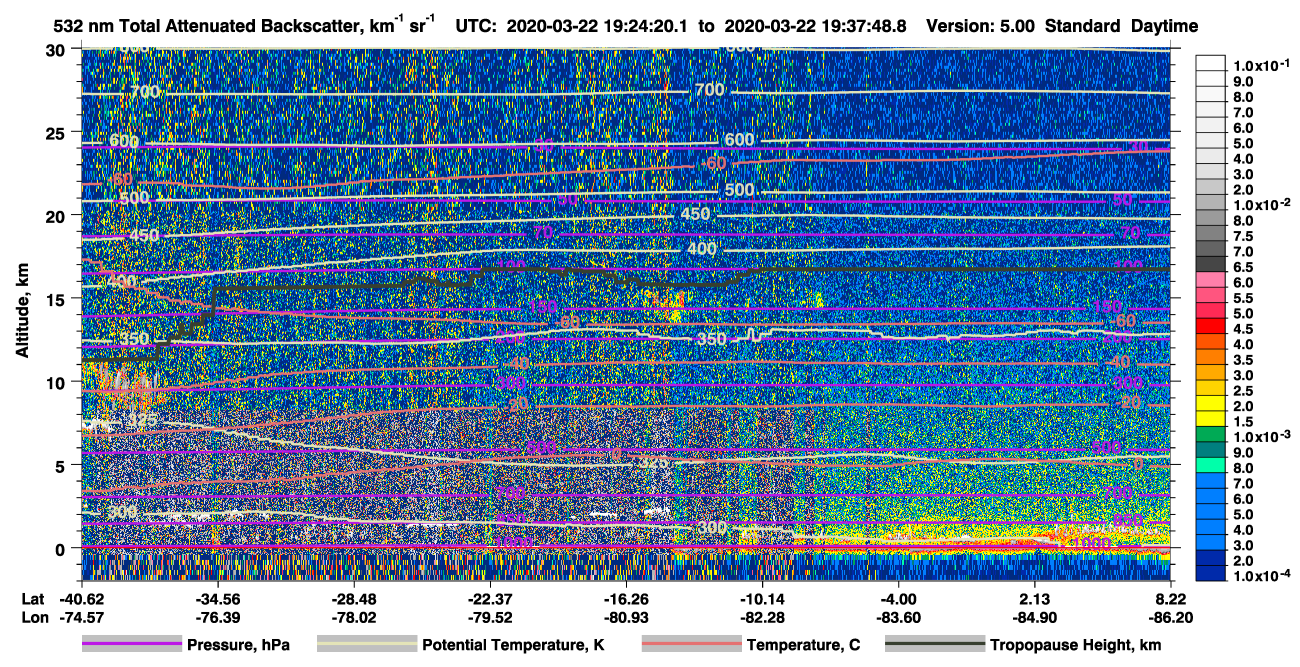1300x667 pixels.
Task: Select the start time '2020-03-22 19:24:20.1'
Action: point(596,26)
